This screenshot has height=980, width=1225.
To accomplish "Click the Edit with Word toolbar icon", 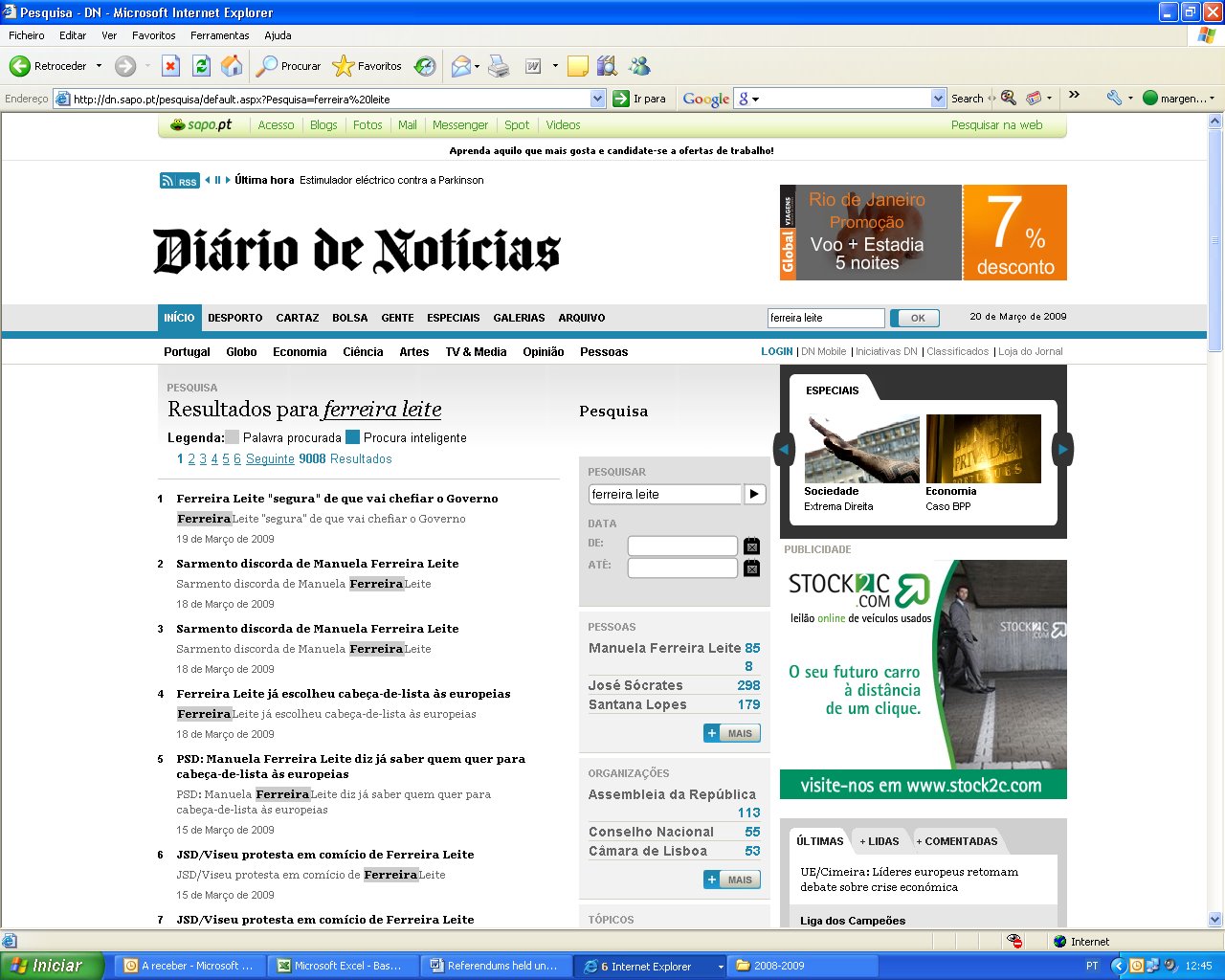I will 533,66.
